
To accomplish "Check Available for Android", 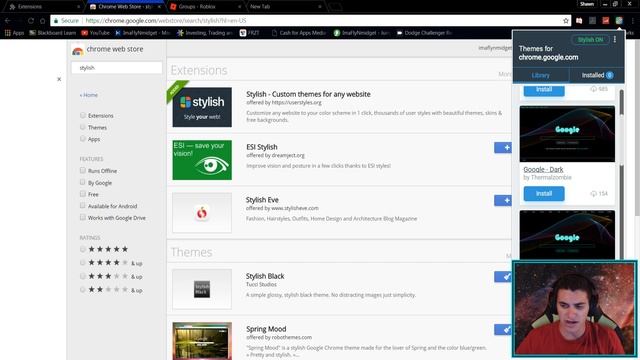I will point(83,206).
